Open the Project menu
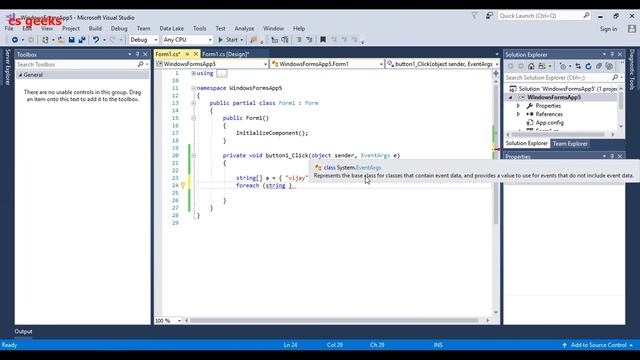Screen dimensions: 640x360 (x=71, y=29)
